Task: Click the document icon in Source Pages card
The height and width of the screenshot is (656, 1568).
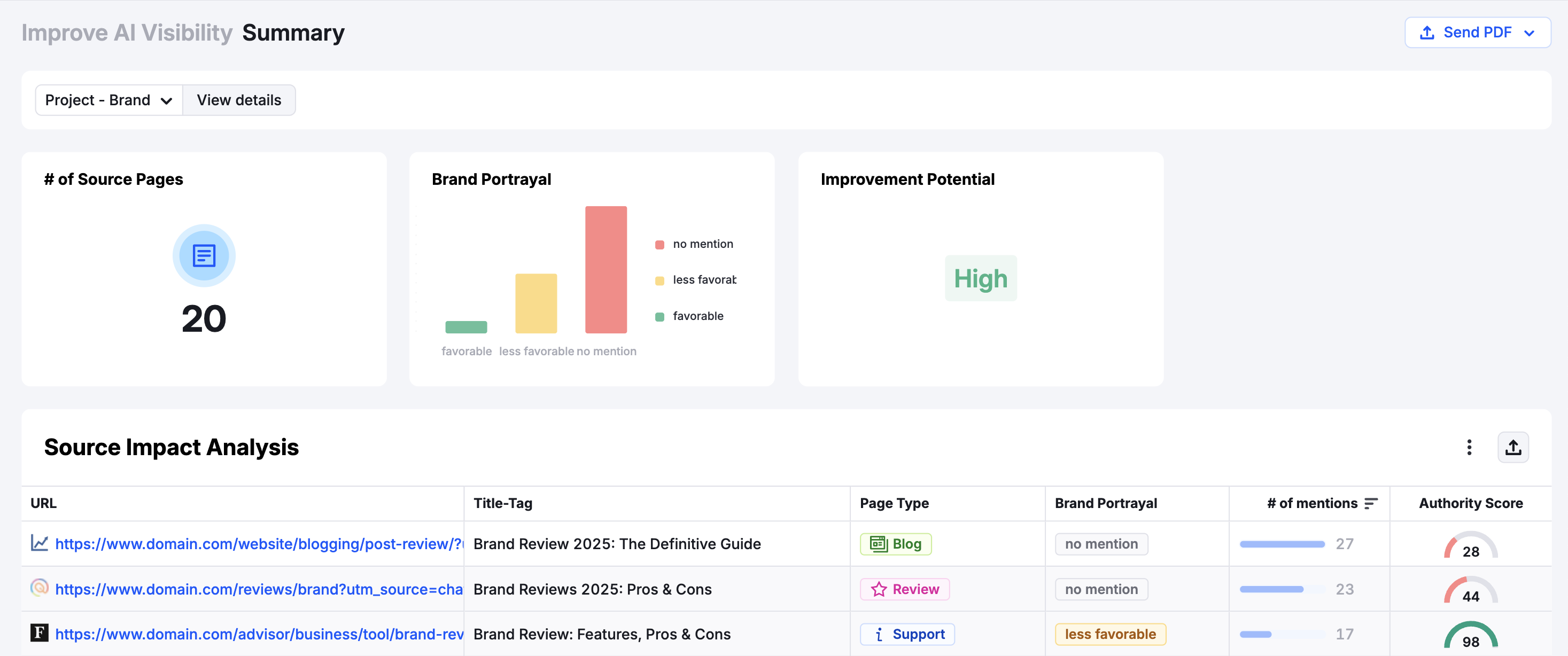Action: click(203, 255)
